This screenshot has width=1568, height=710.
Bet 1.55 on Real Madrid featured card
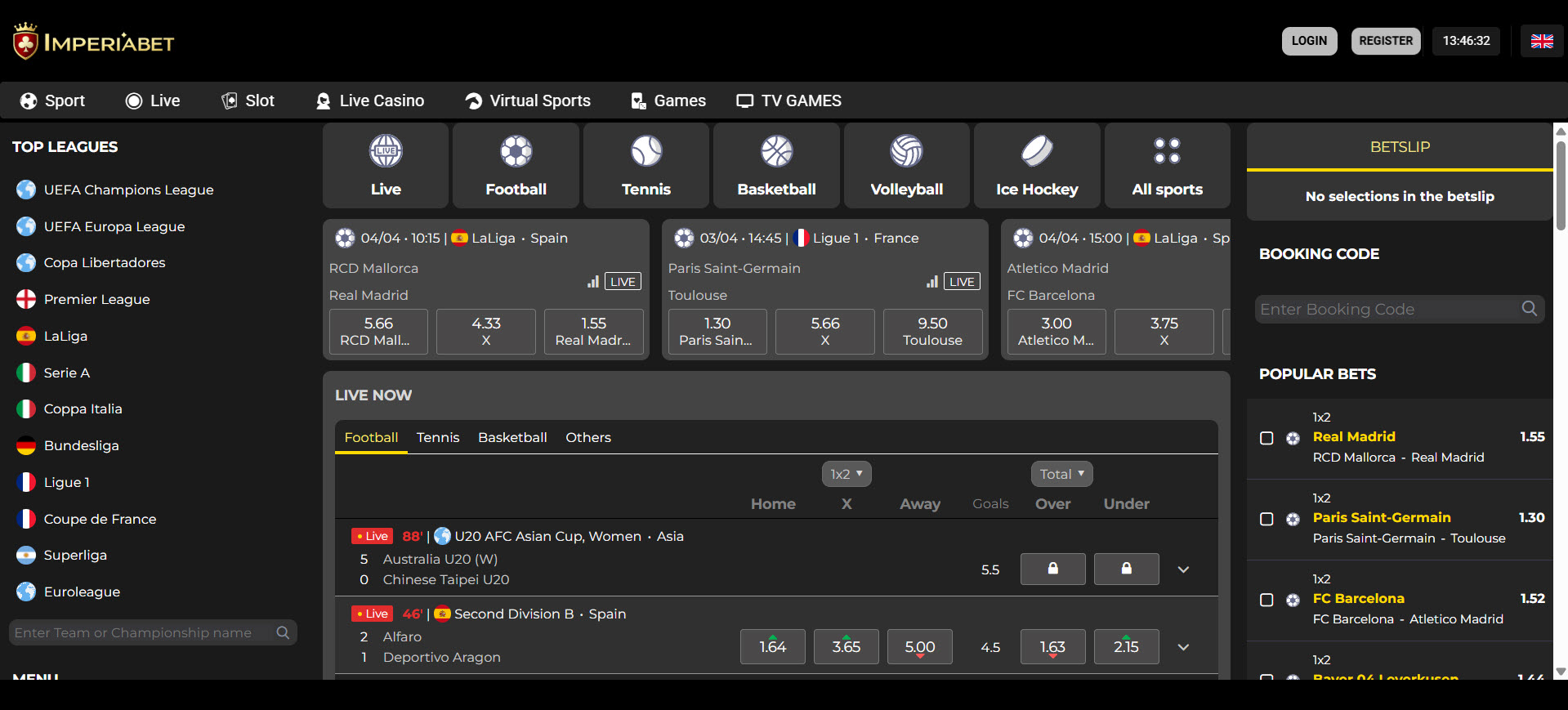[x=593, y=332]
